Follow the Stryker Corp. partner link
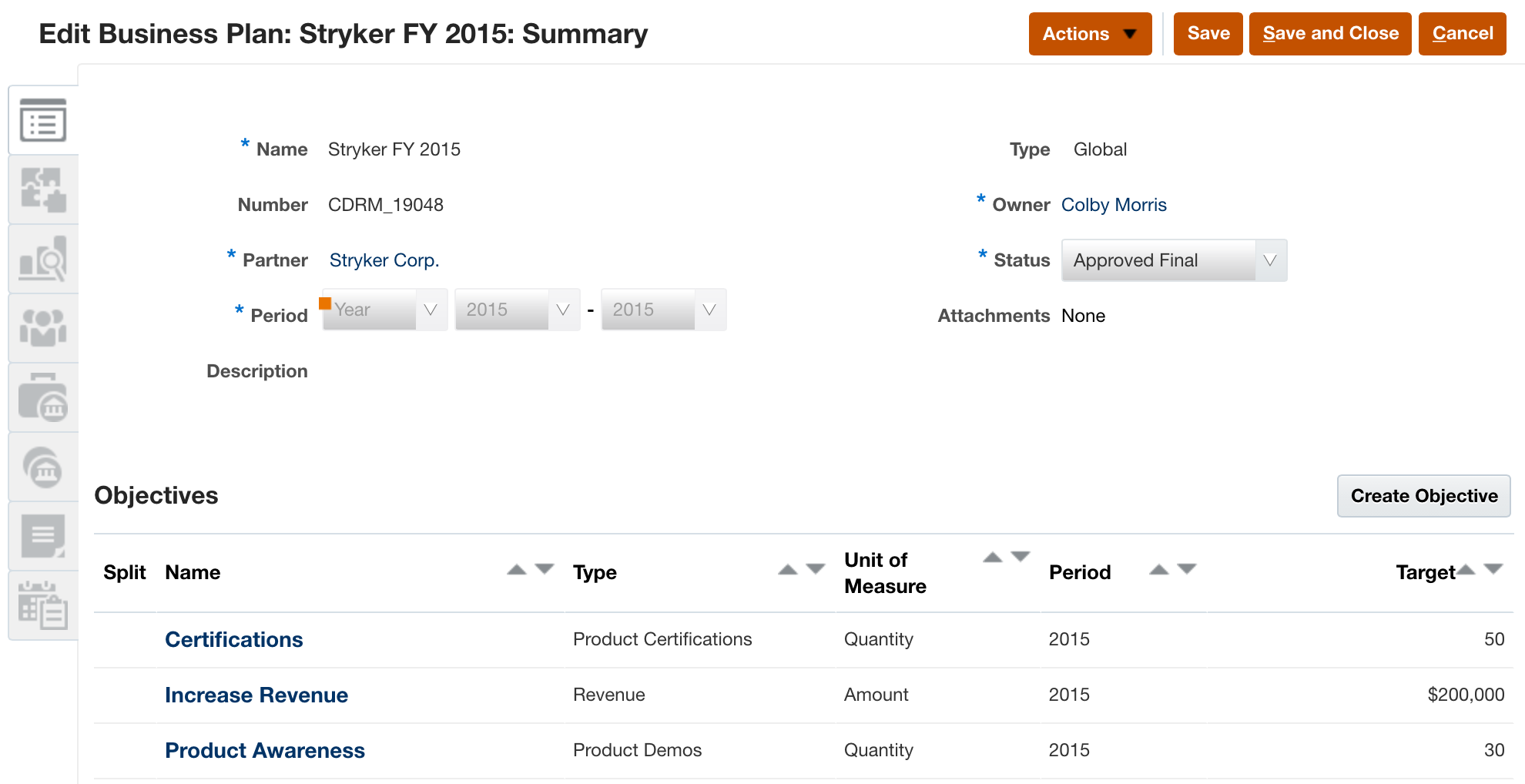The image size is (1525, 784). click(x=384, y=260)
